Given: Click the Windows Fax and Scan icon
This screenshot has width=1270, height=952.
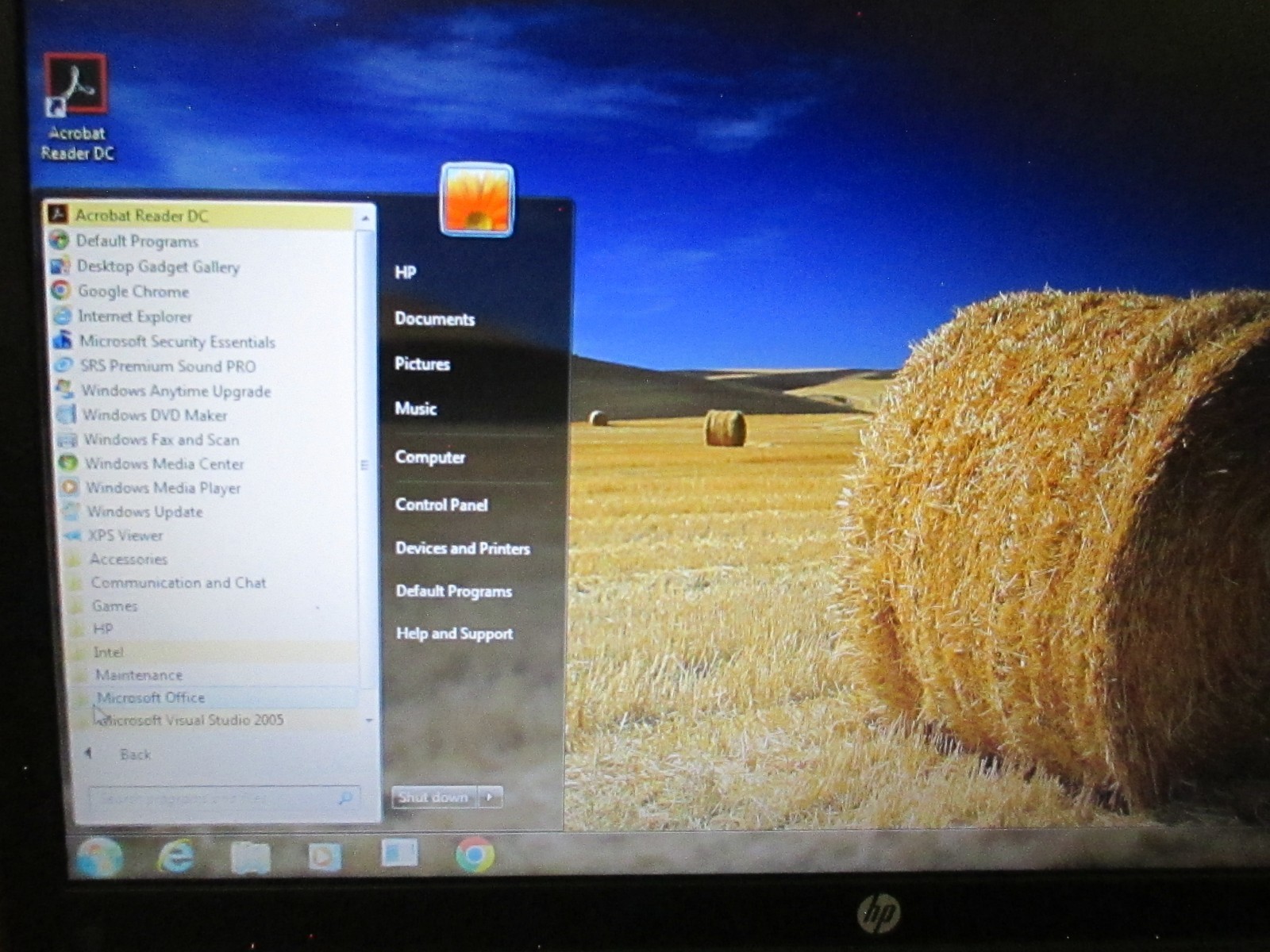Looking at the screenshot, I should [67, 439].
